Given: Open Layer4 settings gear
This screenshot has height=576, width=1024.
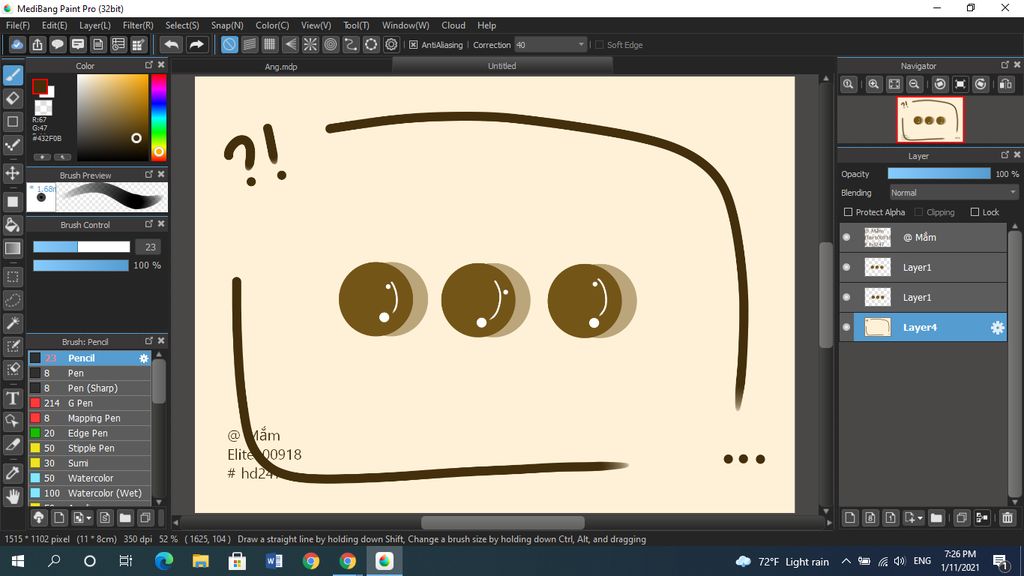Looking at the screenshot, I should pos(997,328).
